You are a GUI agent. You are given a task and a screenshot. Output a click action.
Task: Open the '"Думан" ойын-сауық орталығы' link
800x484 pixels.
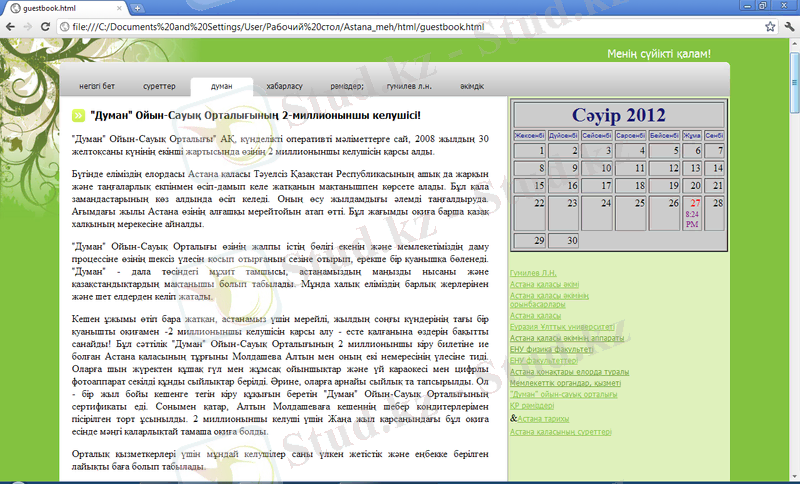coord(563,394)
